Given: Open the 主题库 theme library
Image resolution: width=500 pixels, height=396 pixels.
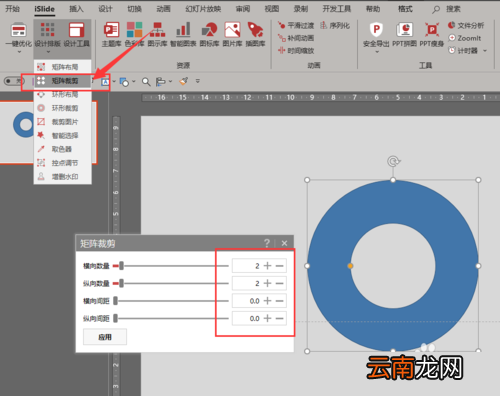Looking at the screenshot, I should click(111, 34).
